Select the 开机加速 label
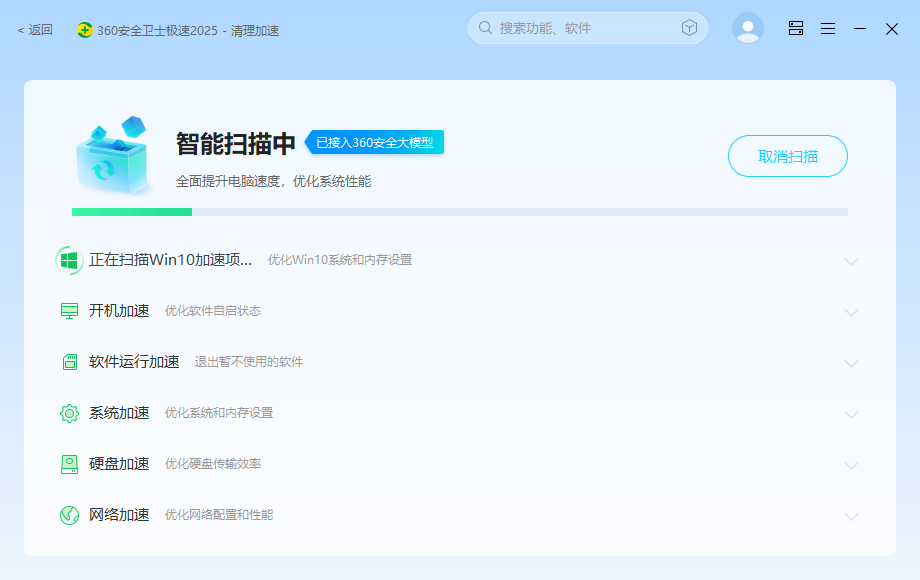 point(119,311)
